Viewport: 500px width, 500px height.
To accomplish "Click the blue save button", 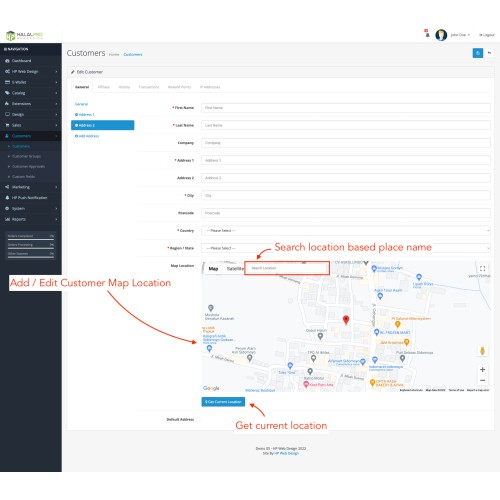I will pos(478,53).
